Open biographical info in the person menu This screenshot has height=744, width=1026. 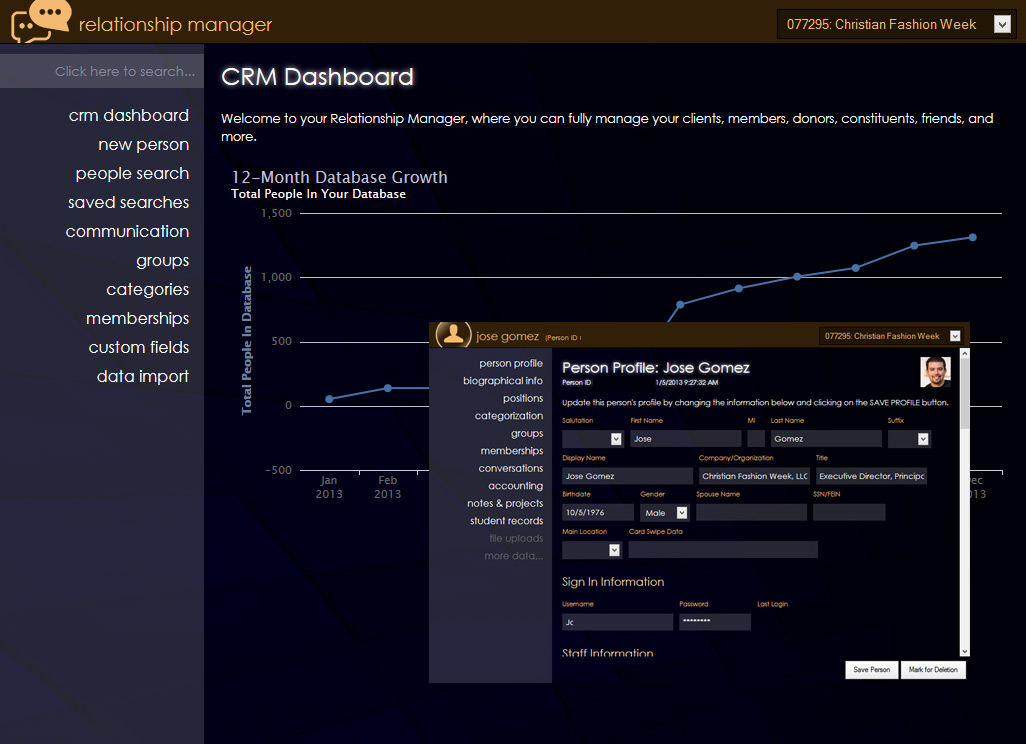[x=502, y=381]
